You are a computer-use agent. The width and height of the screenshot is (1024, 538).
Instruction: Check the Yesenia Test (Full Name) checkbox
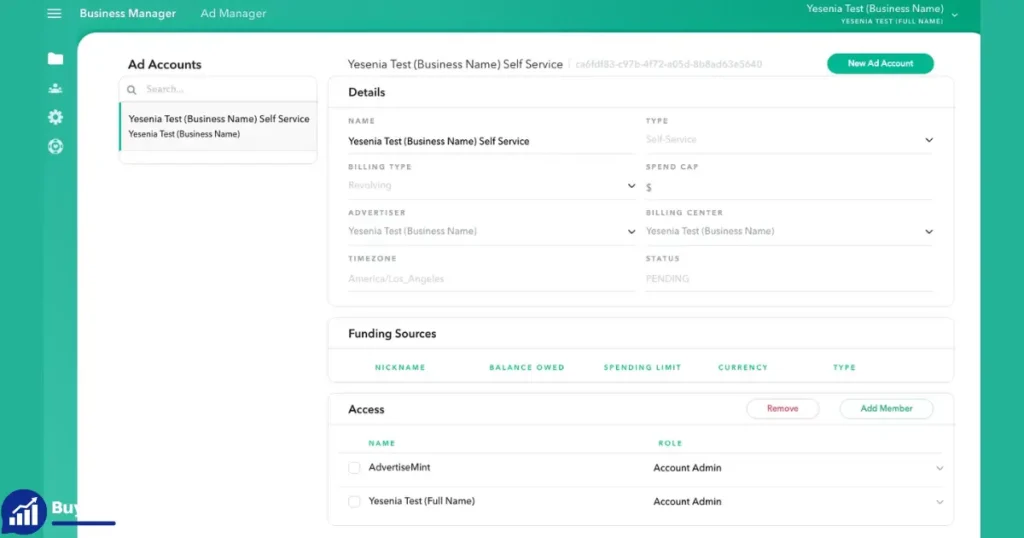[354, 501]
